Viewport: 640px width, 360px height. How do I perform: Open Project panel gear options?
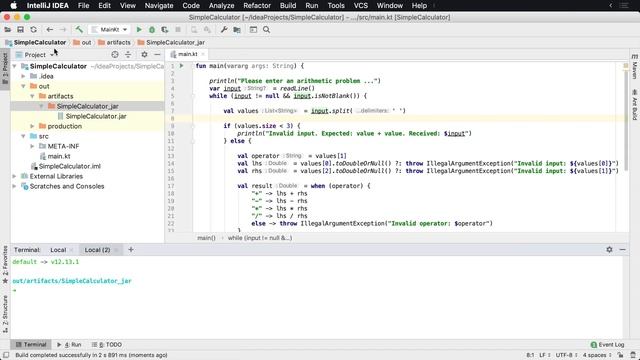click(144, 55)
